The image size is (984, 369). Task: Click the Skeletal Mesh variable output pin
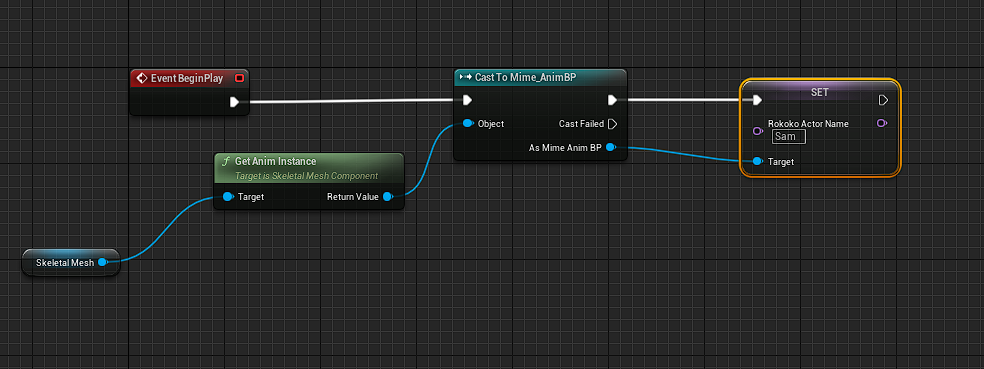pyautogui.click(x=103, y=262)
